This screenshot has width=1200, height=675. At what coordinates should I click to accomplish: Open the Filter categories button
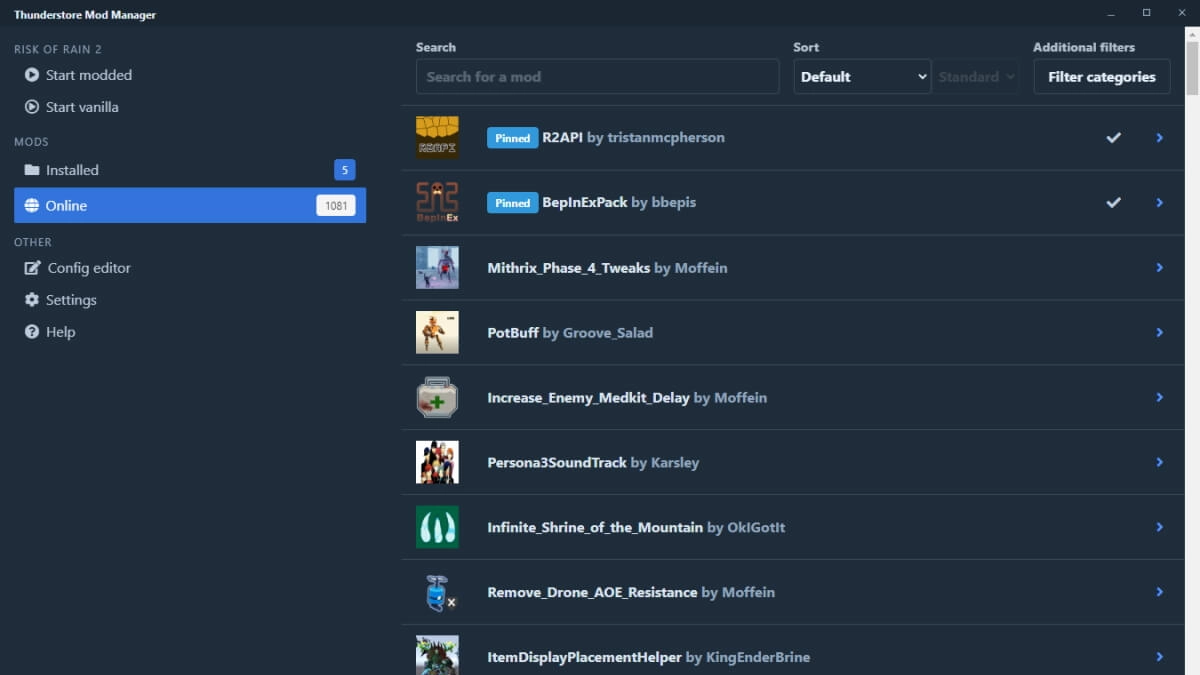tap(1102, 77)
